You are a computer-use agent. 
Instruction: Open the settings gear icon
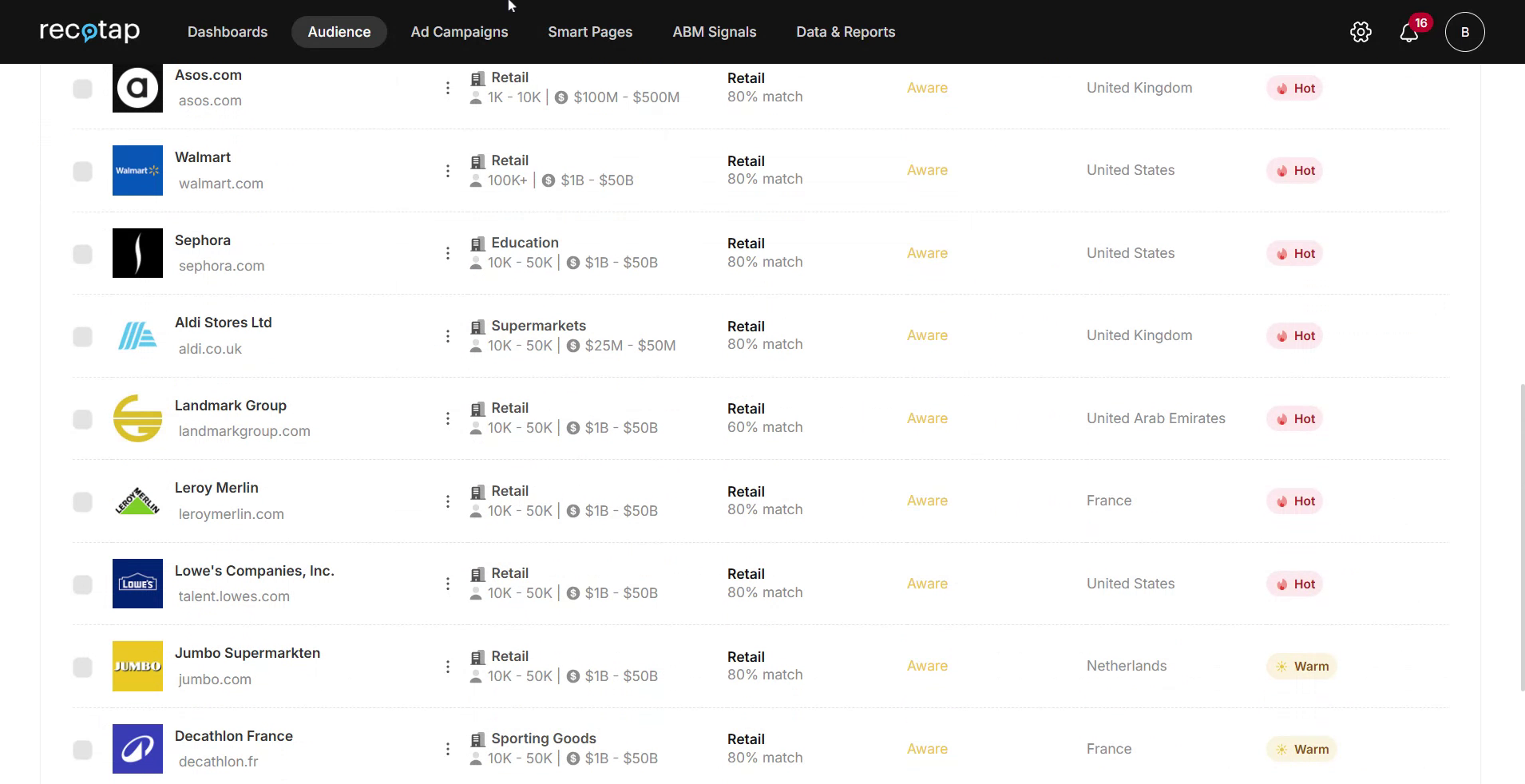(1361, 32)
